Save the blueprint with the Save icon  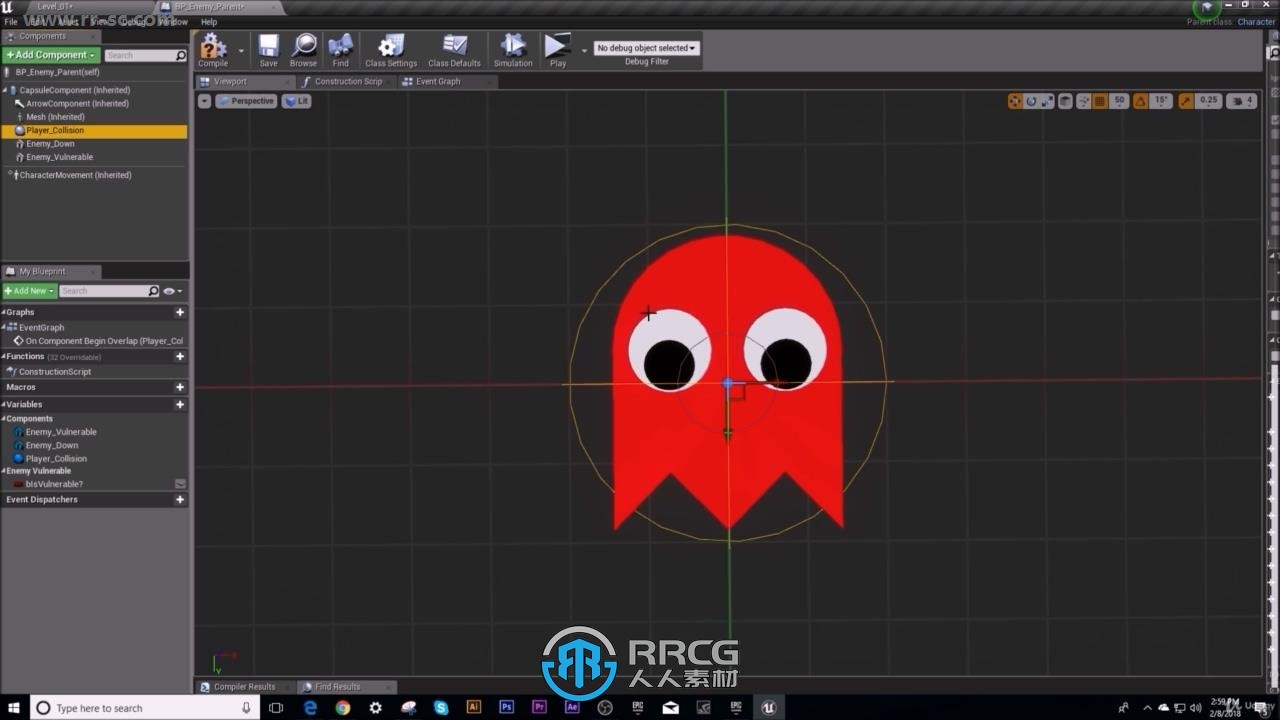(x=268, y=50)
